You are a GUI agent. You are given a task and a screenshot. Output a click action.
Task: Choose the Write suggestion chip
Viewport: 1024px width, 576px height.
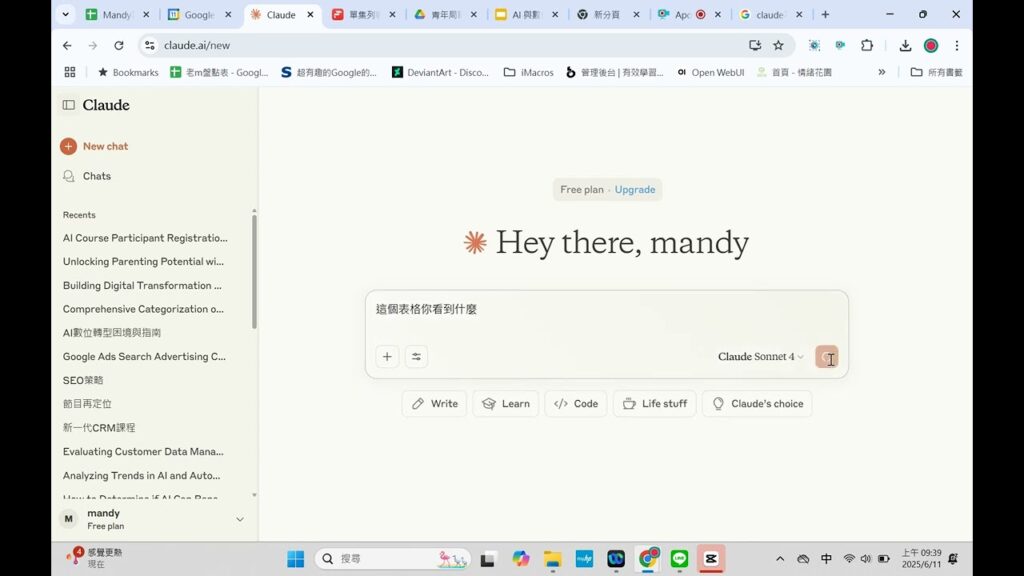(x=434, y=404)
